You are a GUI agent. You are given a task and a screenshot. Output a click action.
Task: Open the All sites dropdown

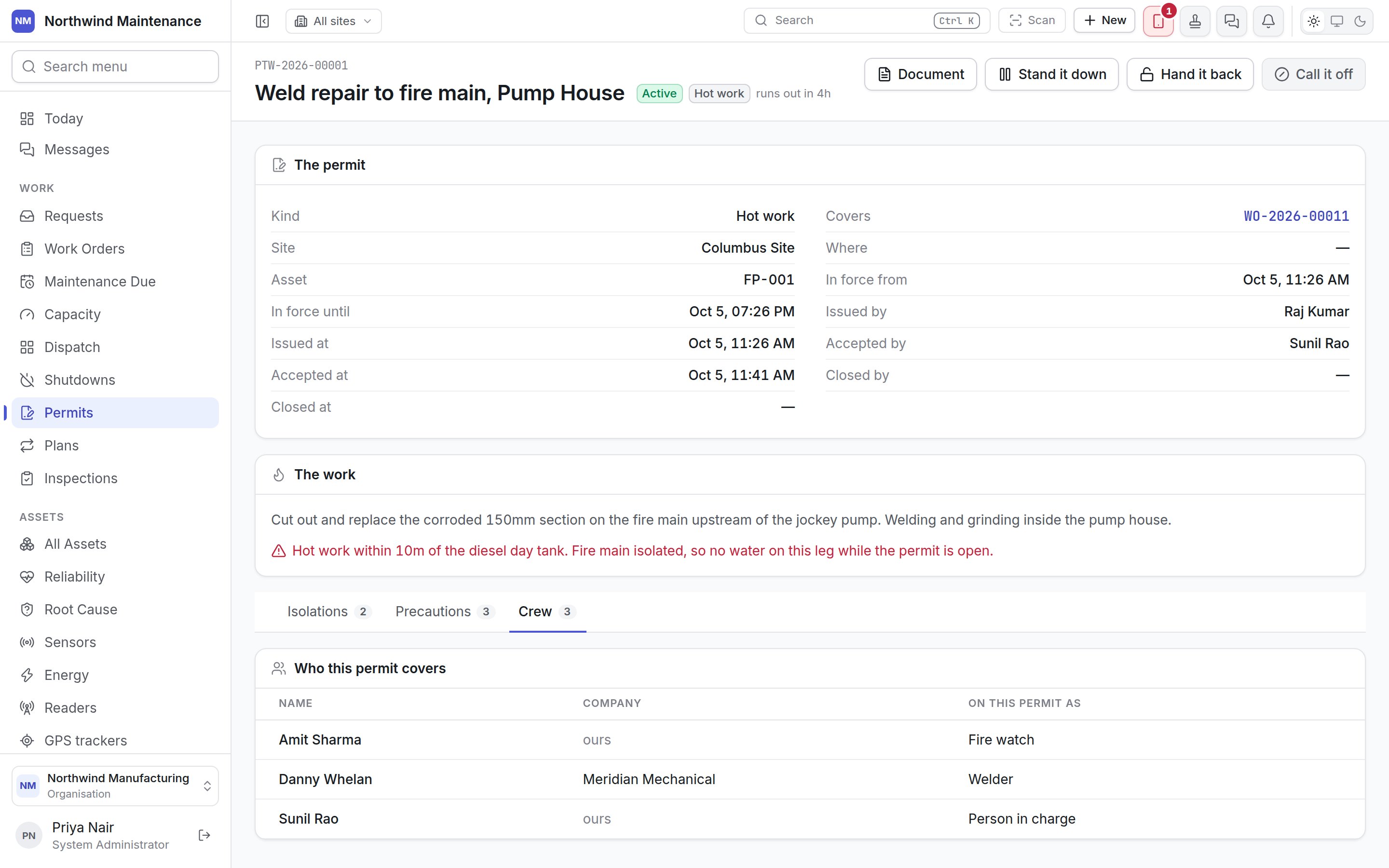[333, 21]
